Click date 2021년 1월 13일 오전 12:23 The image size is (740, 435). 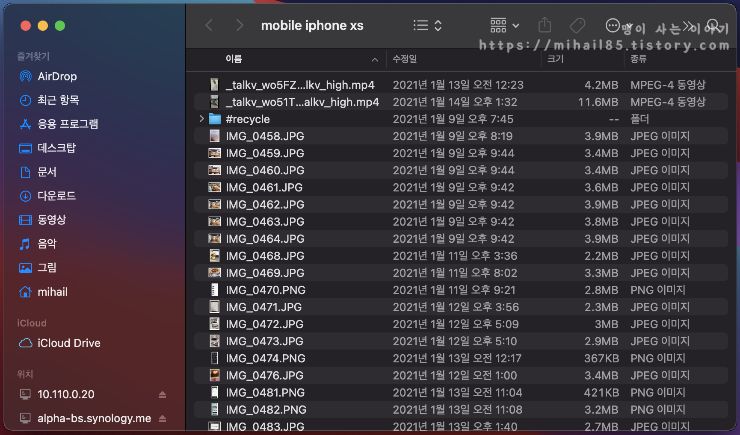click(x=458, y=85)
